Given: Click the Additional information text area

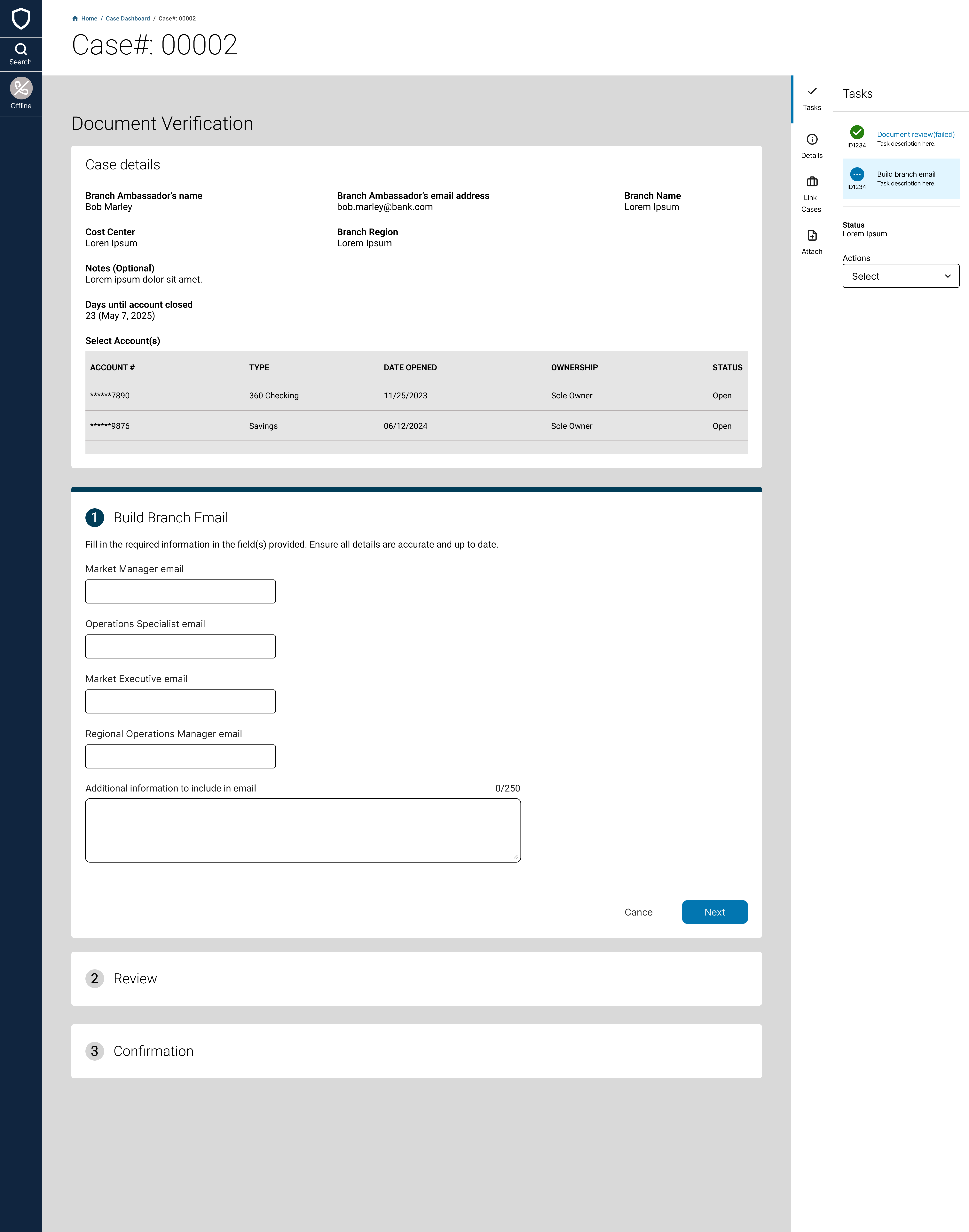Looking at the screenshot, I should pyautogui.click(x=303, y=830).
